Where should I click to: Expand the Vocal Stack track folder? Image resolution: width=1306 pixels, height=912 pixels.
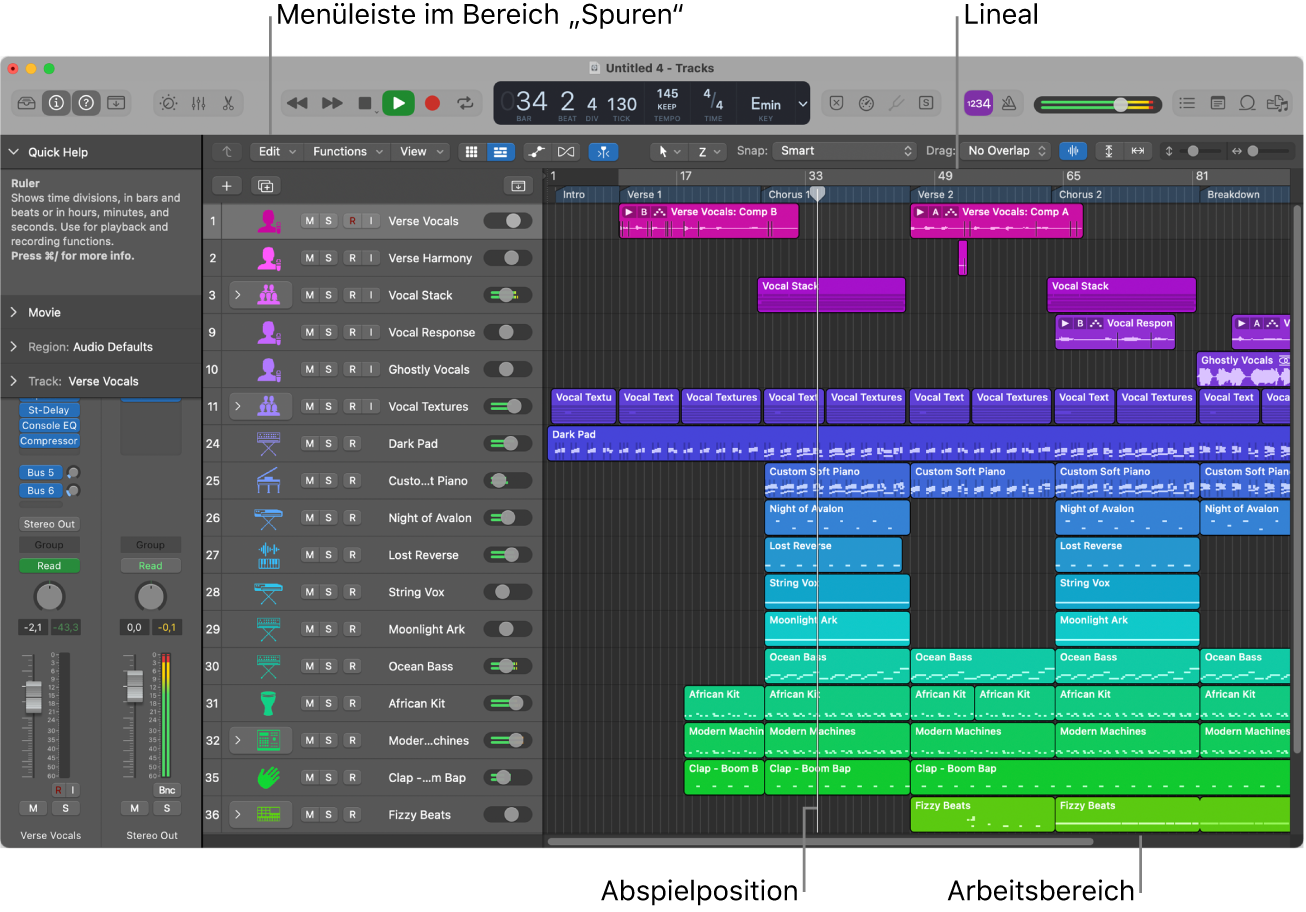pos(238,295)
